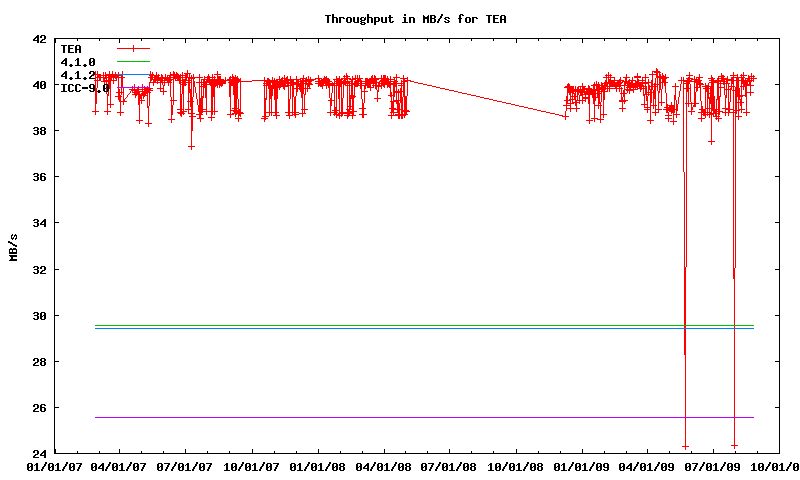Select the 36 y-axis tick label
The width and height of the screenshot is (800, 480).
pyautogui.click(x=39, y=178)
